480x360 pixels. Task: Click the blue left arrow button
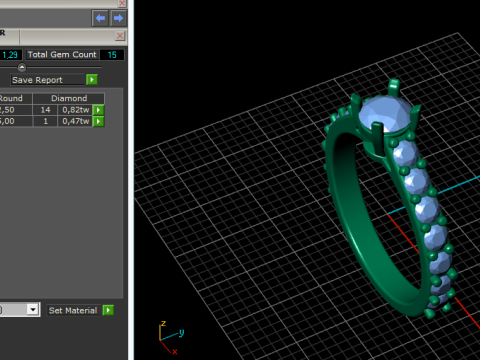[100, 18]
